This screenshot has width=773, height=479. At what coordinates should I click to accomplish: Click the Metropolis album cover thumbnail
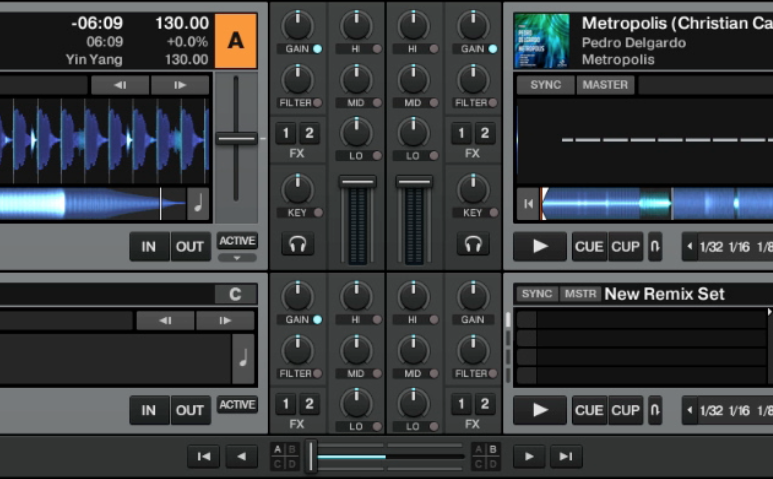point(541,41)
